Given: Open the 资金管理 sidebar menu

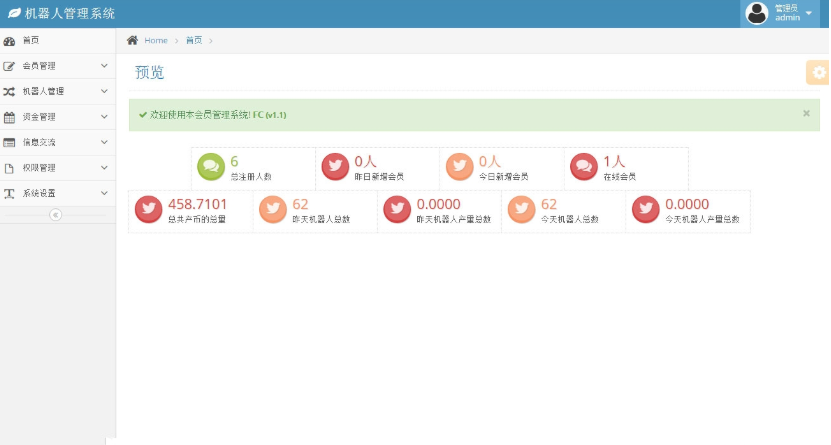Looking at the screenshot, I should coord(58,117).
